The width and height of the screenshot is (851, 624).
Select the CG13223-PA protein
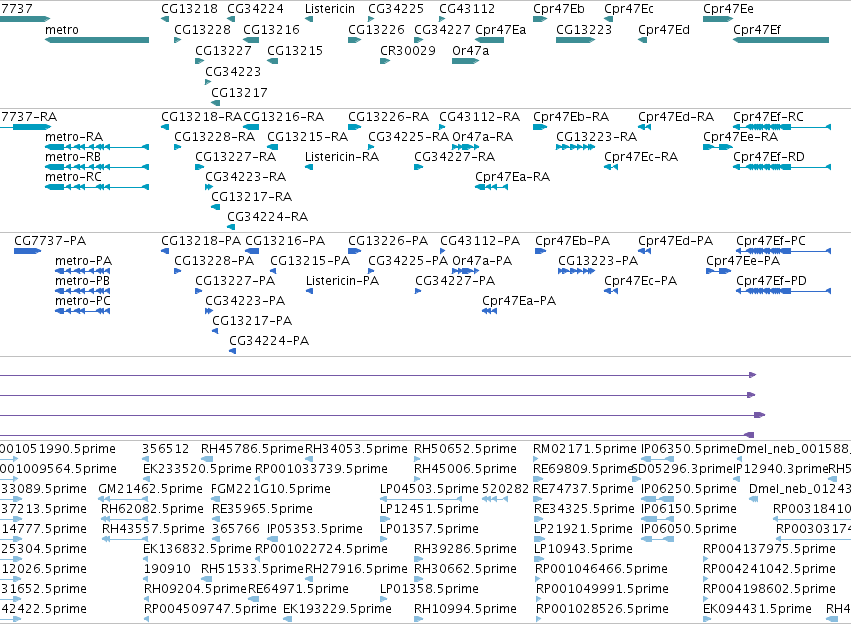(576, 271)
